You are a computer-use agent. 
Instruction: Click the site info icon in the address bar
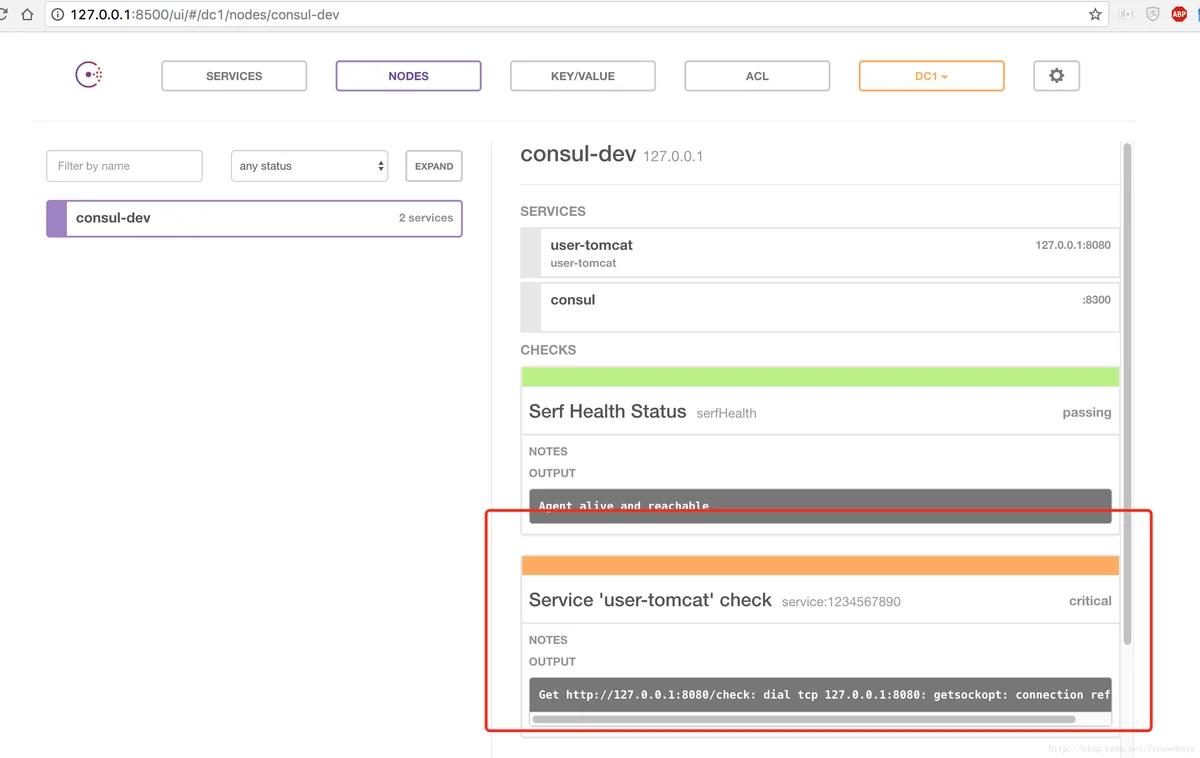pos(58,15)
